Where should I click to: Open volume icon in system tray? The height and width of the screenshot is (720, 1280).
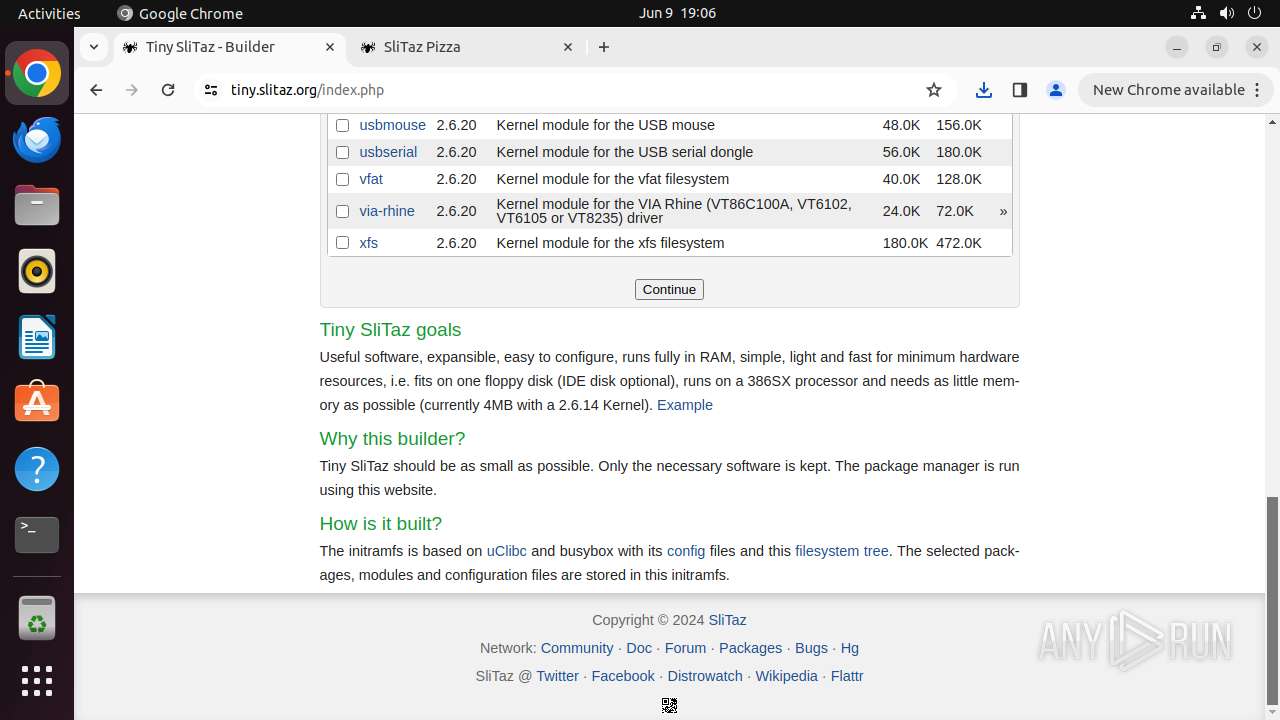point(1227,13)
